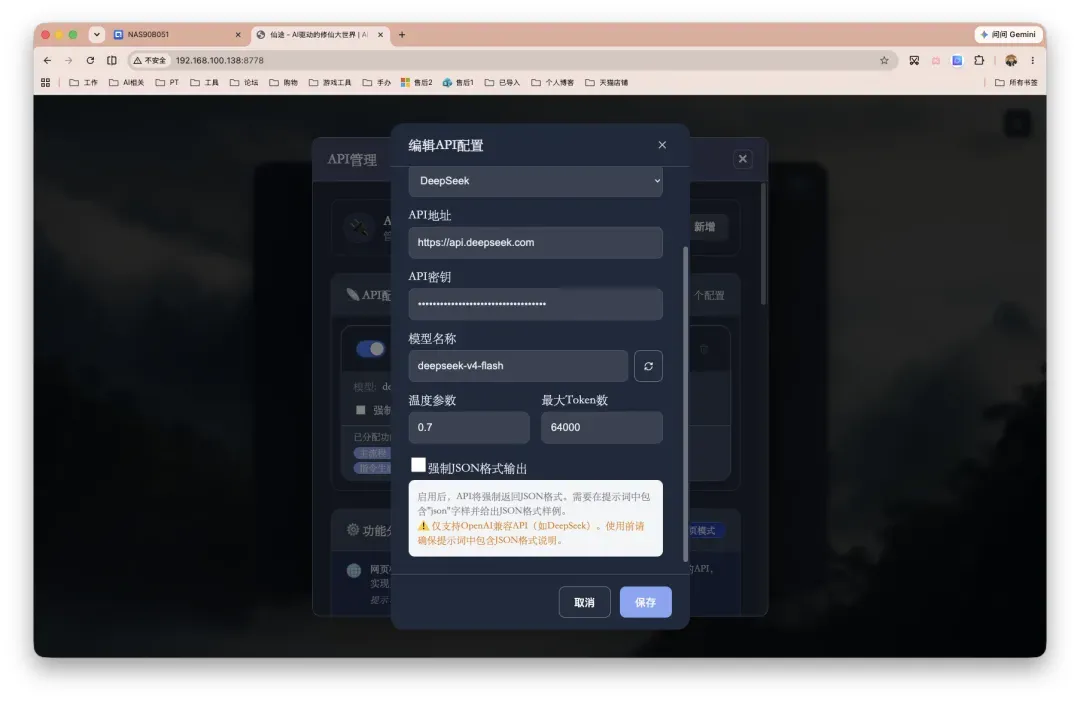
Task: Click the 温度参数 field showing 0.7
Action: 469,427
